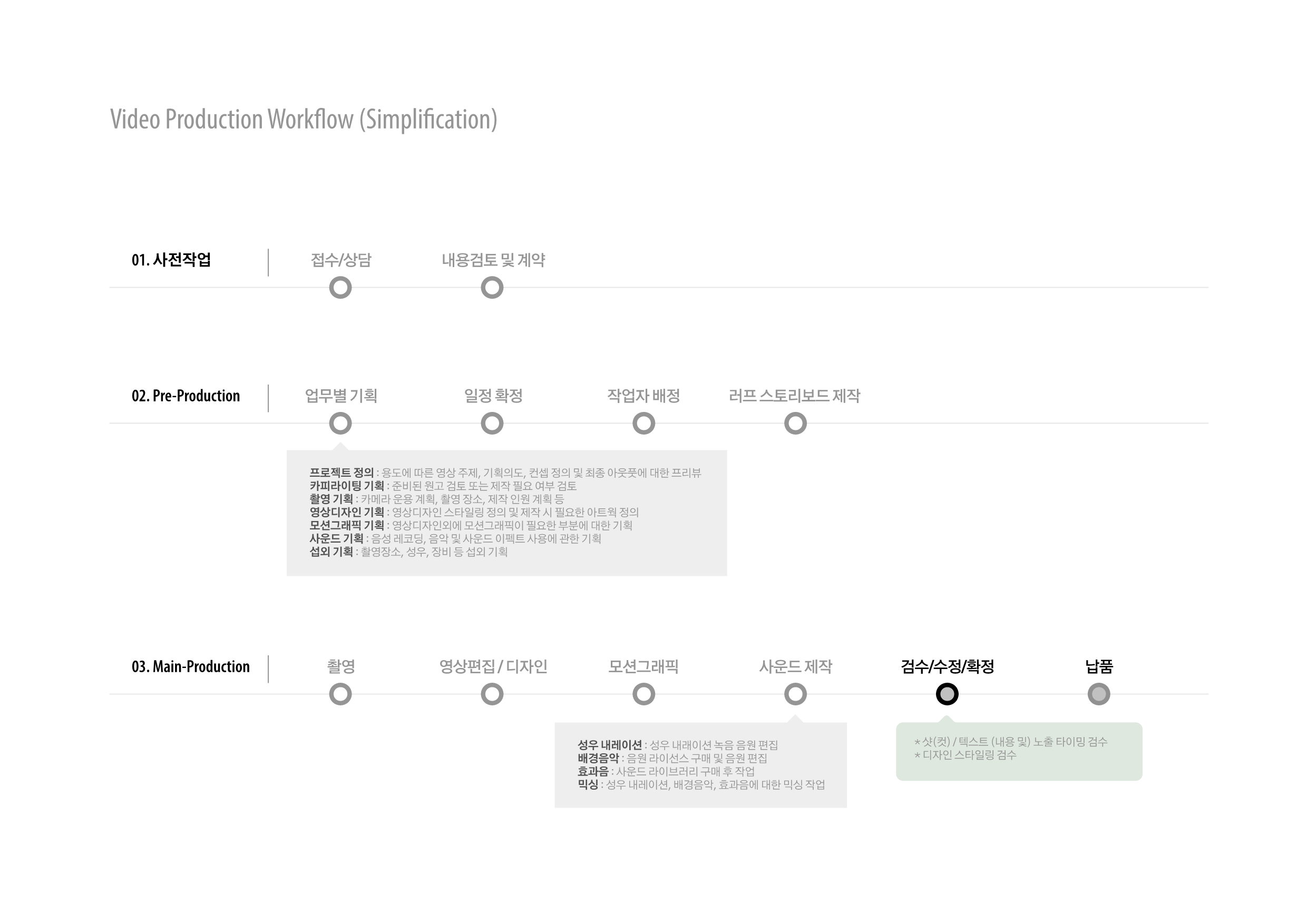
Task: Click the bold 검수/수정/확정 step label
Action: 947,667
